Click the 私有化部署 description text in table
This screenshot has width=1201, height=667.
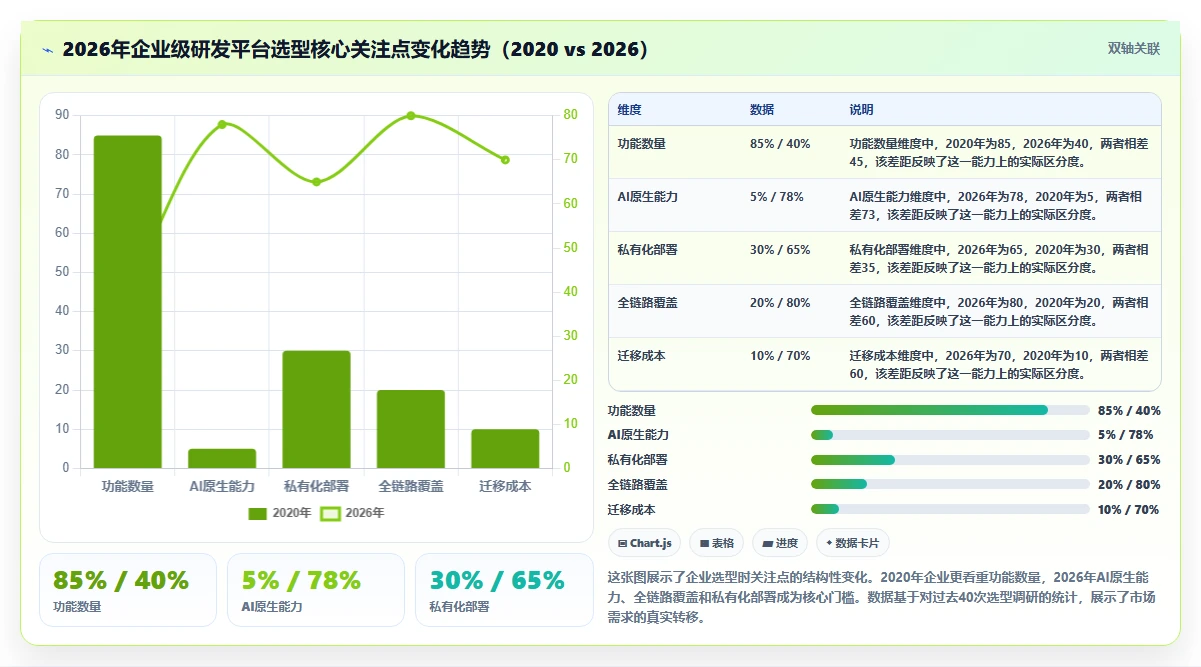[x=999, y=258]
